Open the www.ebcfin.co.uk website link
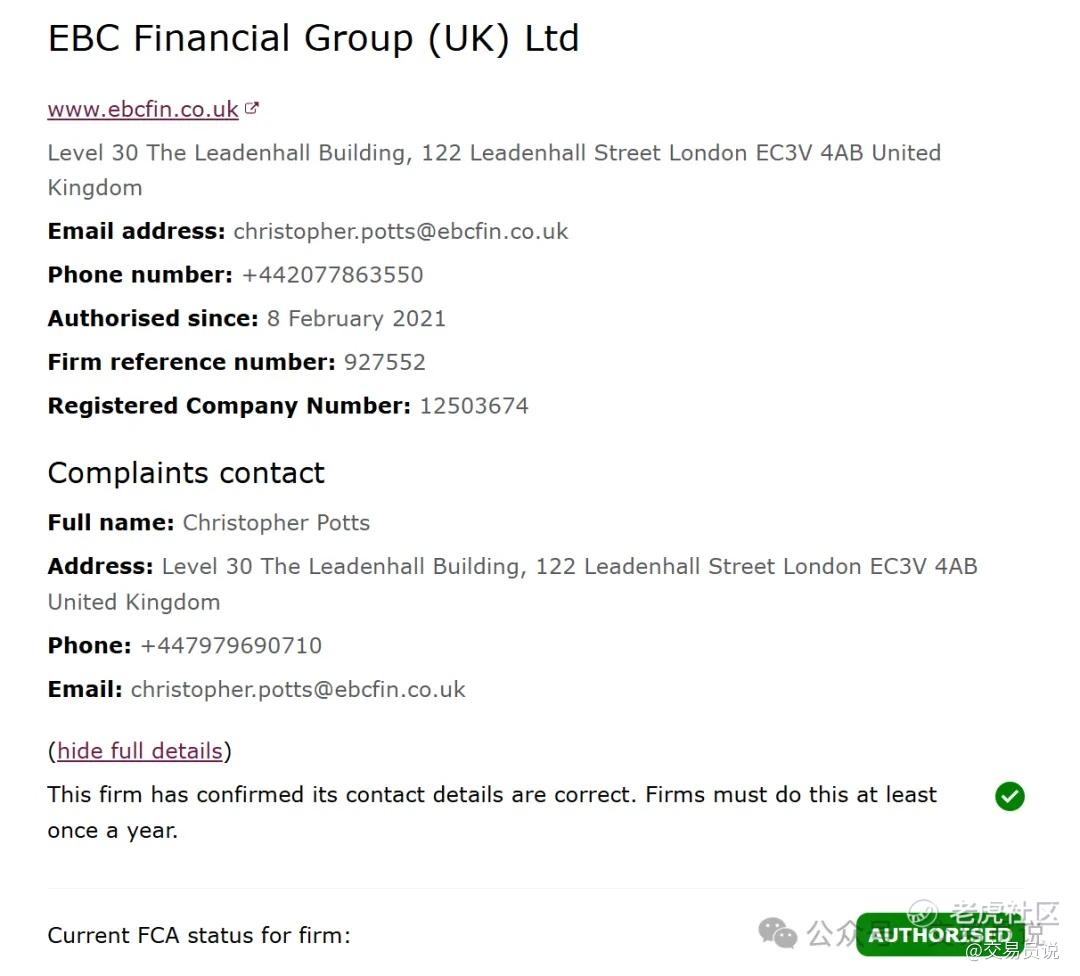1080x976 pixels. [x=143, y=110]
